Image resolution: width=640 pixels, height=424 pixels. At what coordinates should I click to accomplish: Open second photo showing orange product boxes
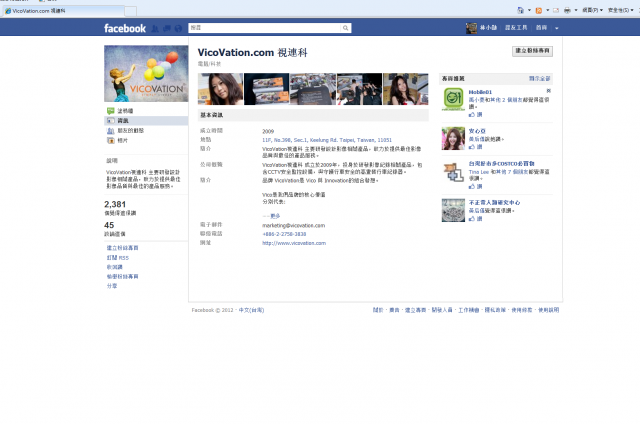pos(267,89)
